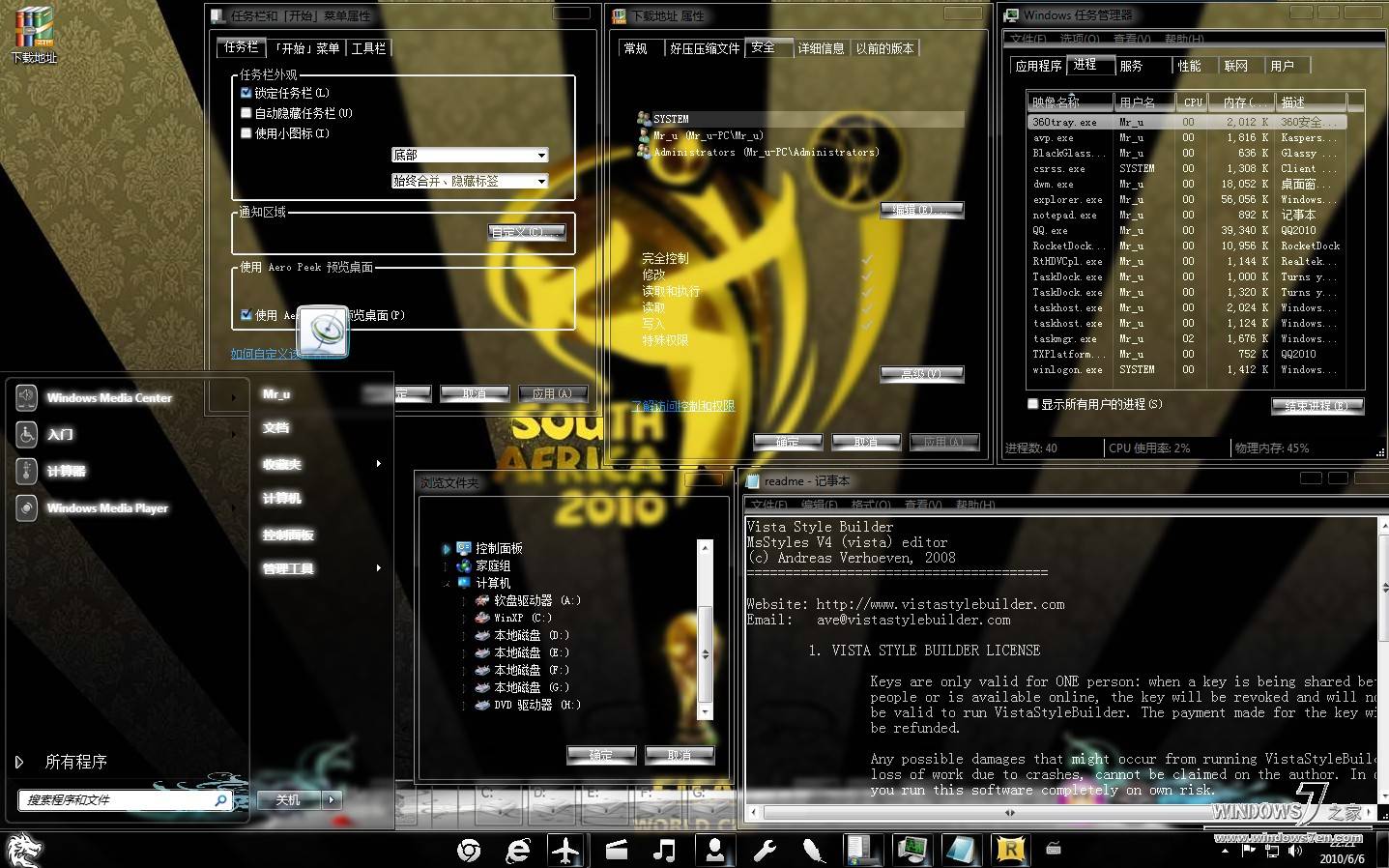Click the 入门 accessibility icon in Start menu
1389x868 pixels.
(26, 434)
